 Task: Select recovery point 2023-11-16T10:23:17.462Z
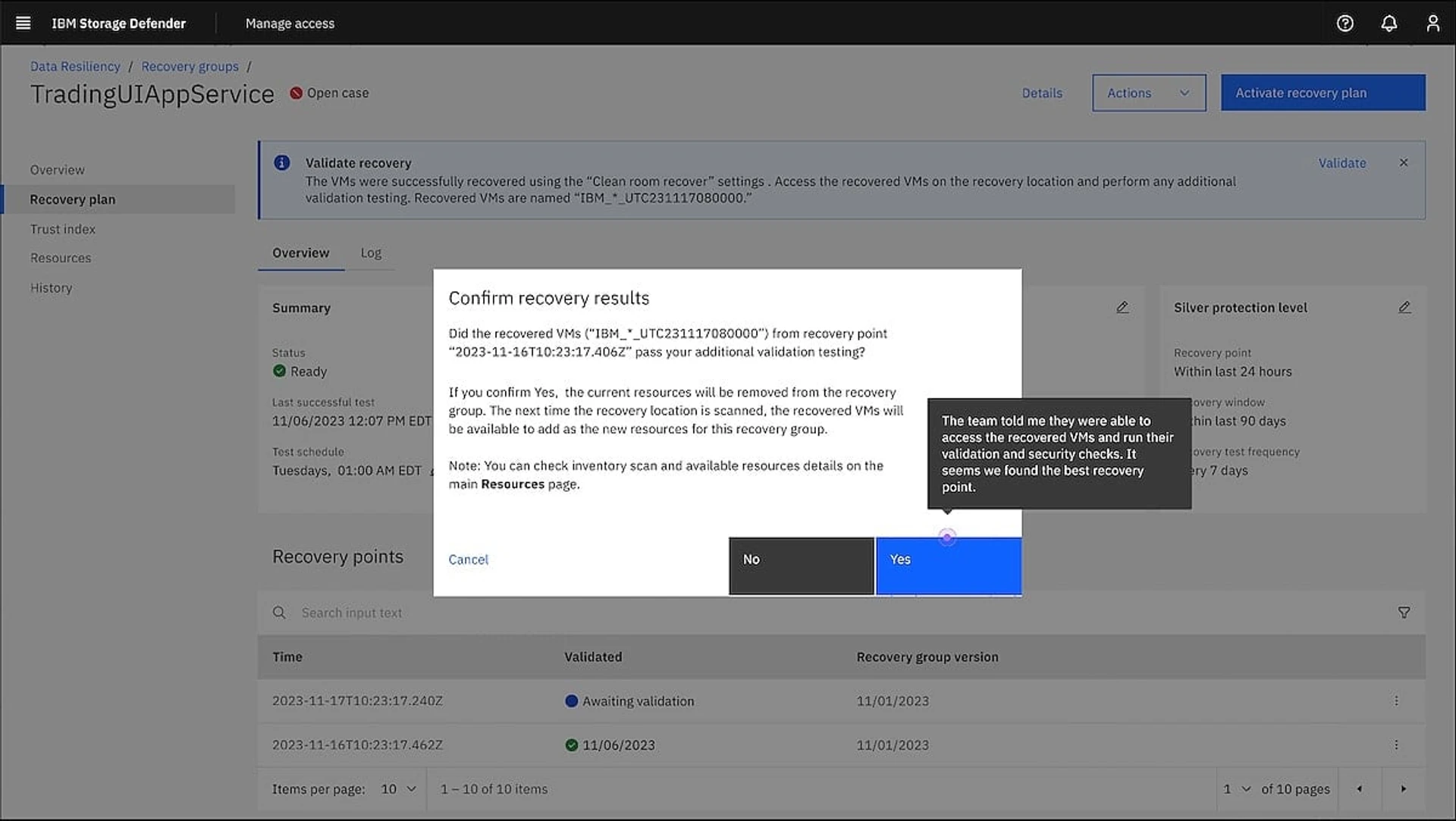(x=357, y=745)
